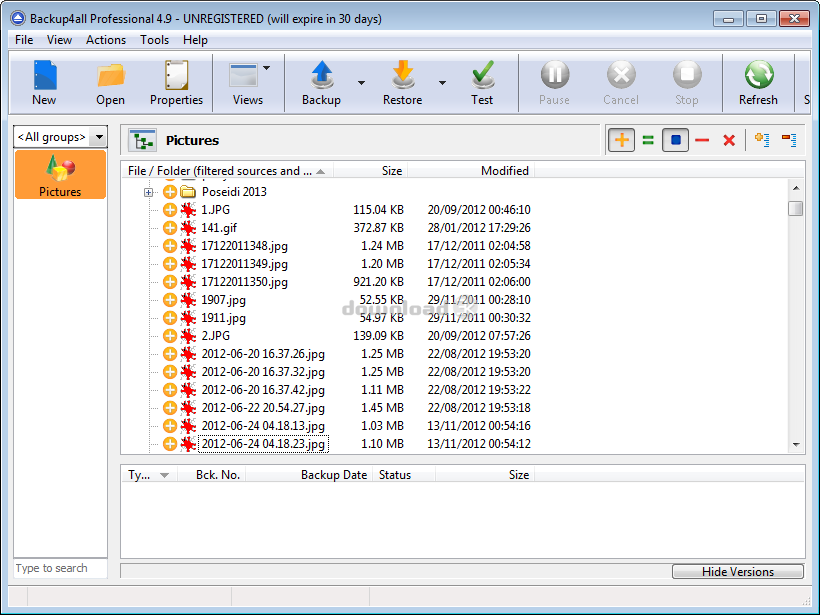Select the file 17122011349.jpg
820x615 pixels.
[x=244, y=264]
